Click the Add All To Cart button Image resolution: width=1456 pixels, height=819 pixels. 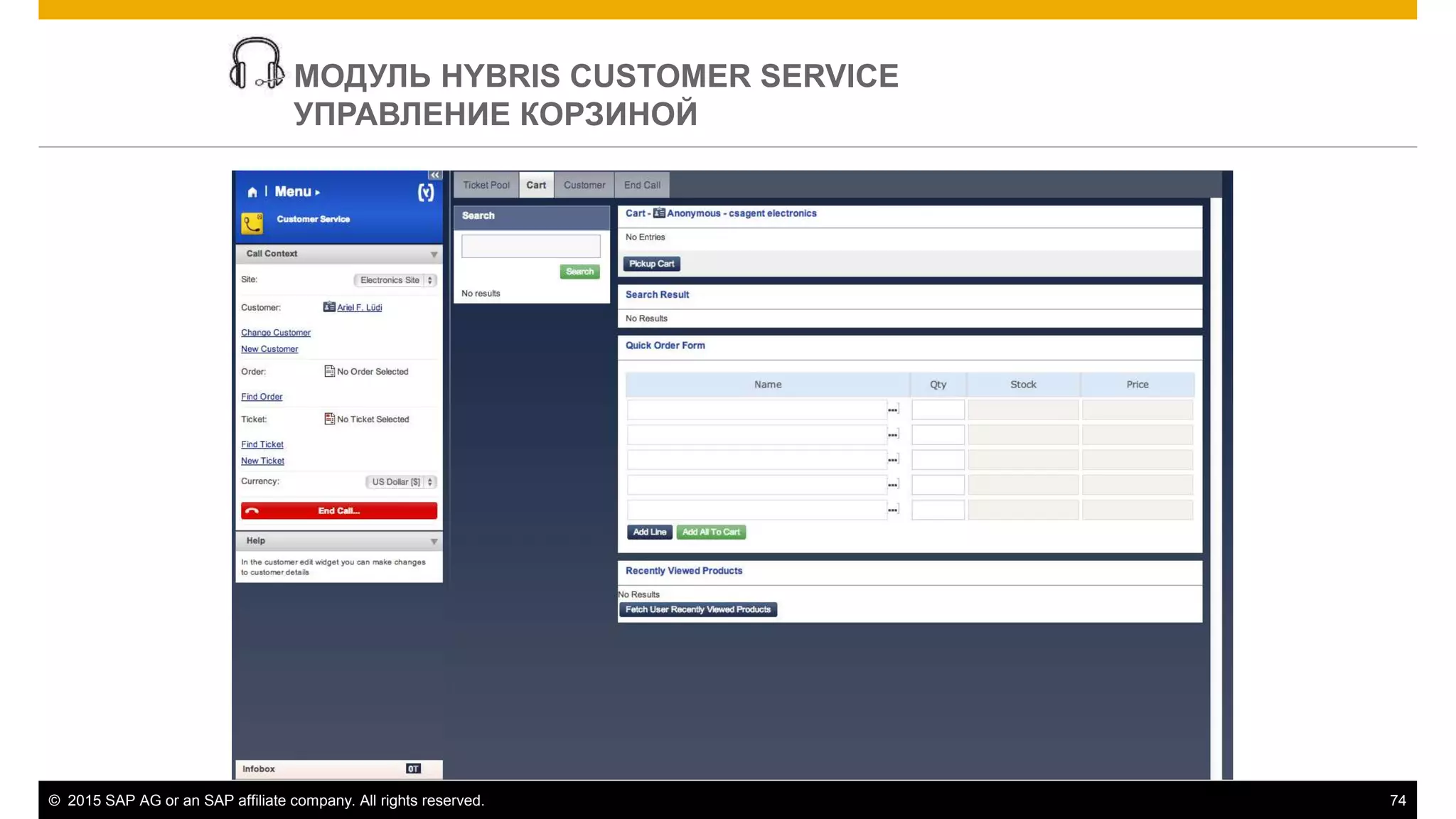tap(711, 532)
